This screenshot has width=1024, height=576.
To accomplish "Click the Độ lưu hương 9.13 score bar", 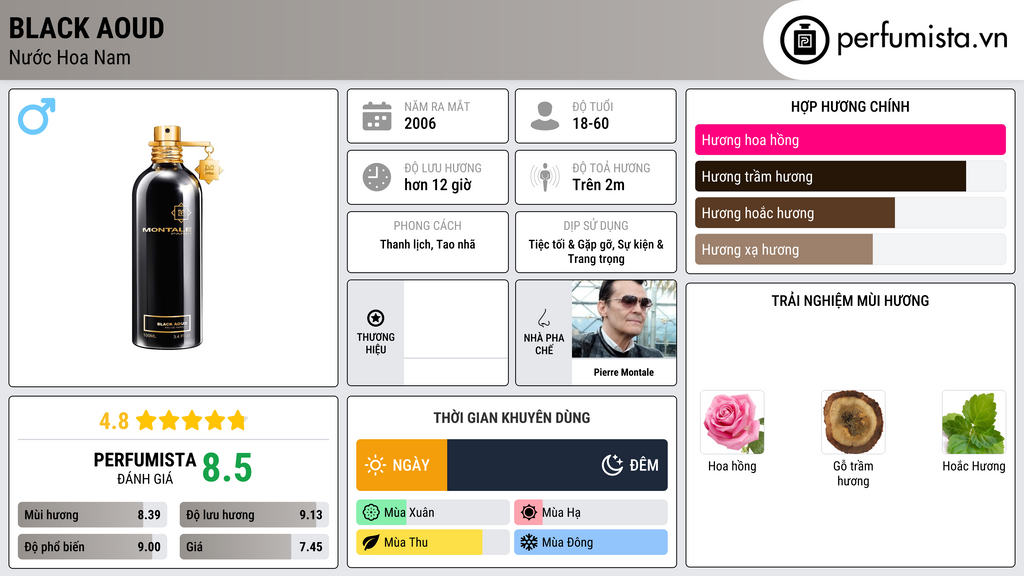I will (254, 515).
